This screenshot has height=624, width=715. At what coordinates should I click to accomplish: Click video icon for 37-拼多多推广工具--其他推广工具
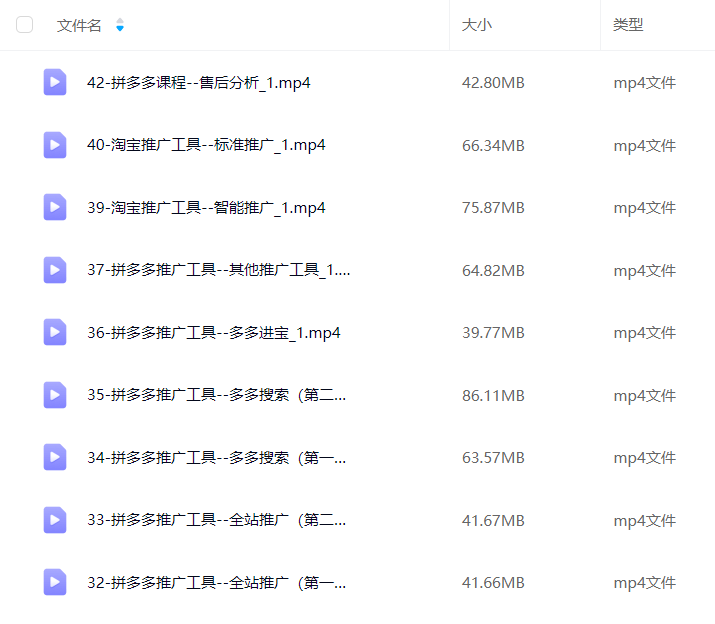pos(55,270)
